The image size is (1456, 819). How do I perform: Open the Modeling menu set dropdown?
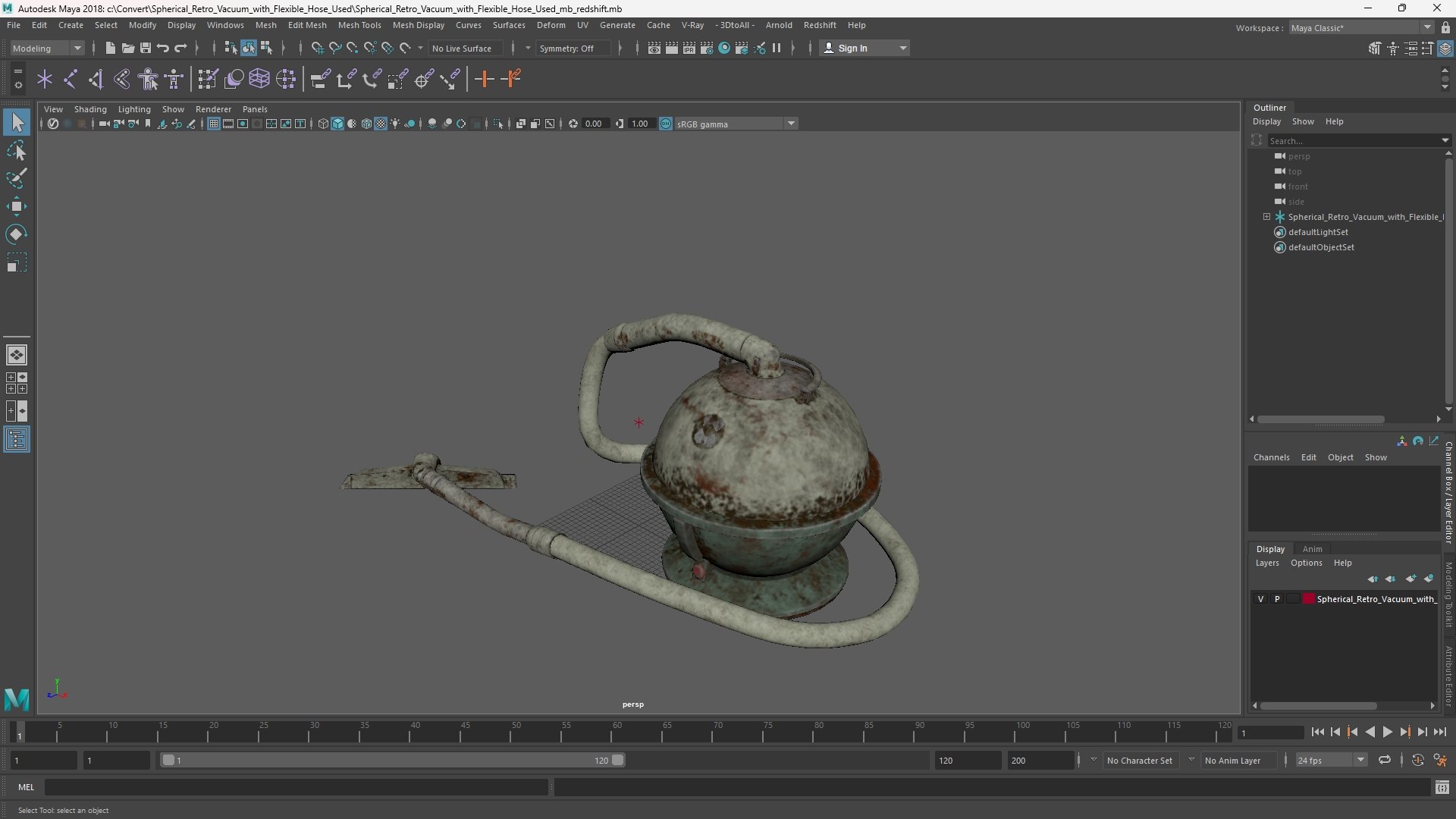[47, 48]
